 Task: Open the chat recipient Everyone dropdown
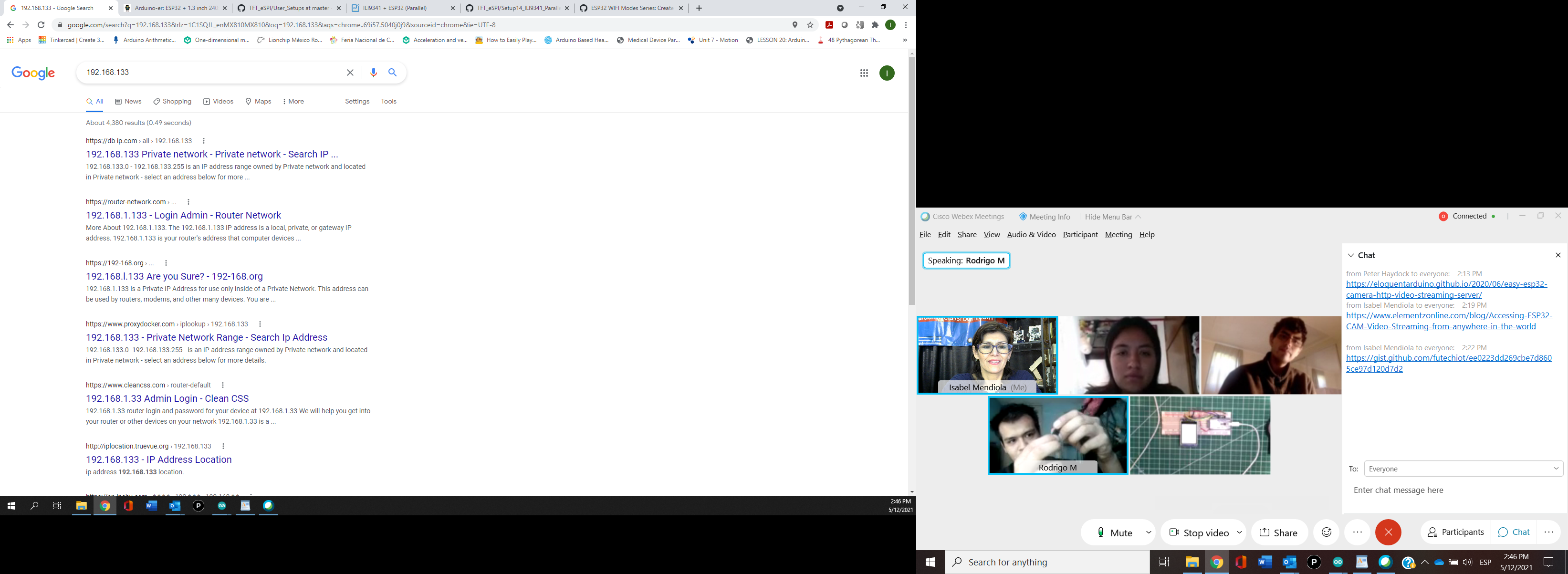1463,469
